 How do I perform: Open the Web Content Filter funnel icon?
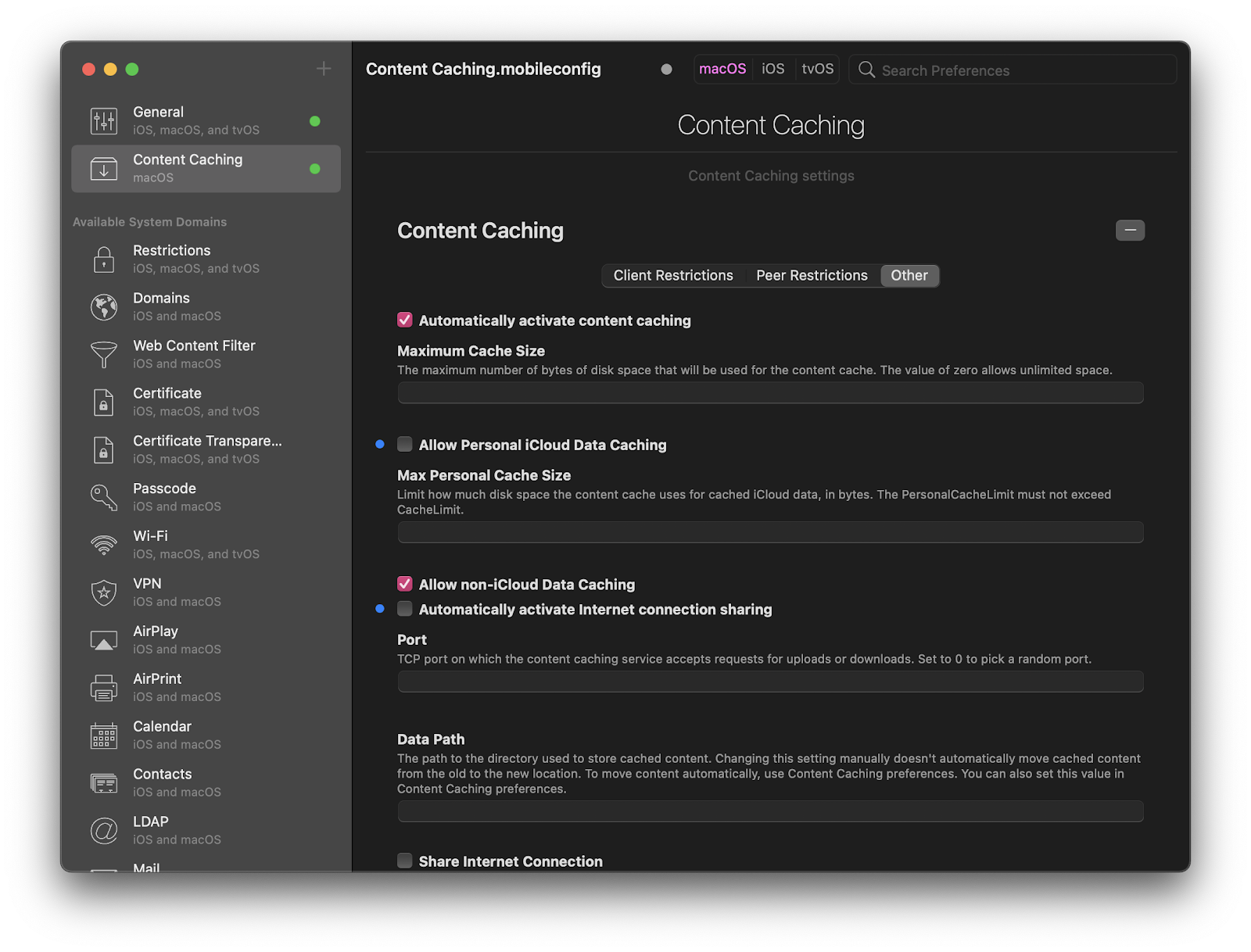103,354
